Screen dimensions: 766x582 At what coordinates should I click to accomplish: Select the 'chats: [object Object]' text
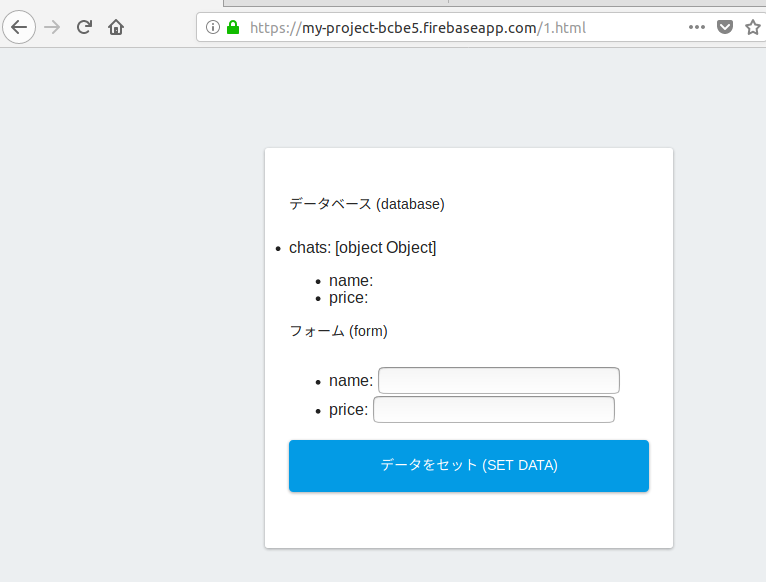pyautogui.click(x=362, y=248)
